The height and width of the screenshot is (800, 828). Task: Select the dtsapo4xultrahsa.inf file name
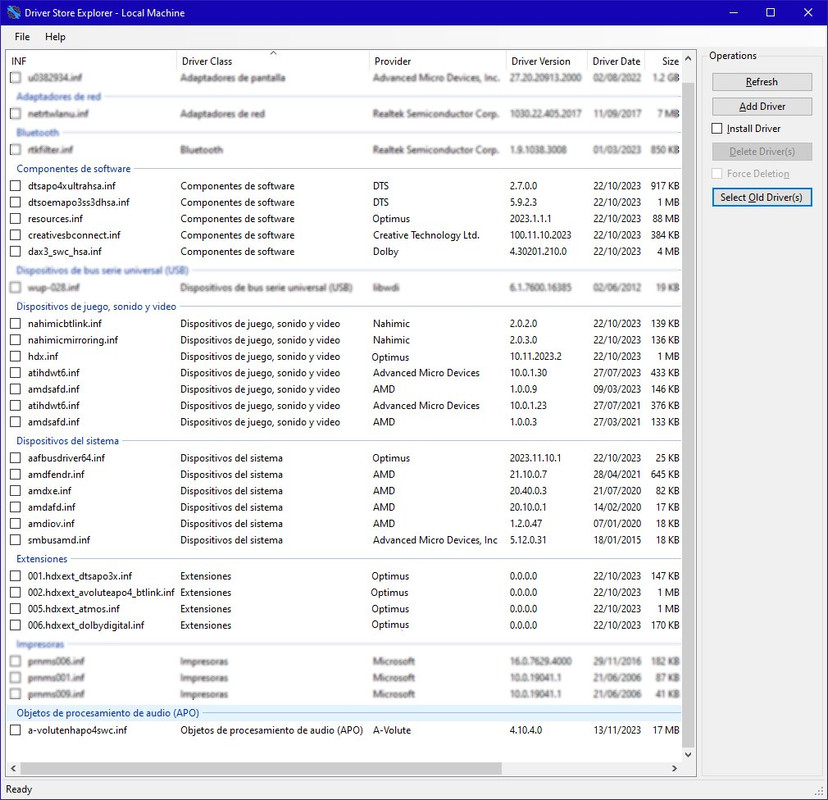(71, 186)
